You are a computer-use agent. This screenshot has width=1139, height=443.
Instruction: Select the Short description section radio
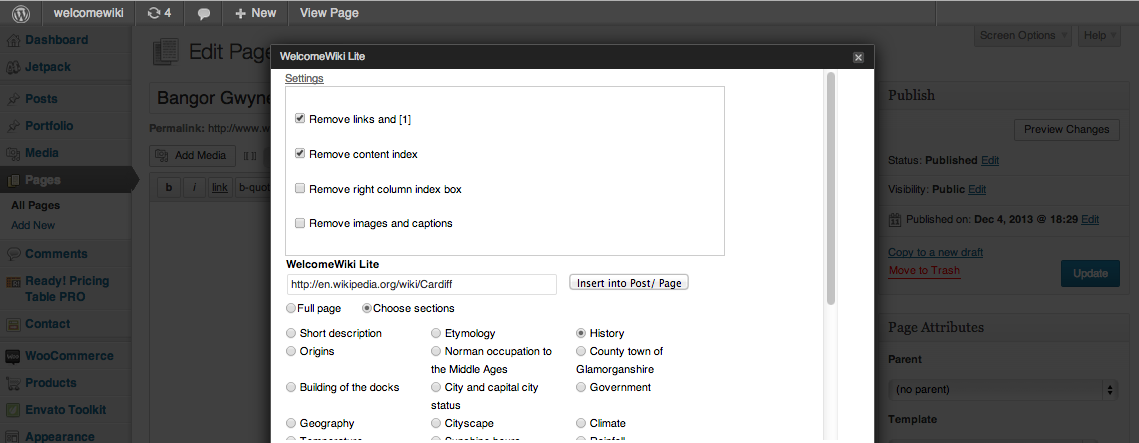coord(291,333)
